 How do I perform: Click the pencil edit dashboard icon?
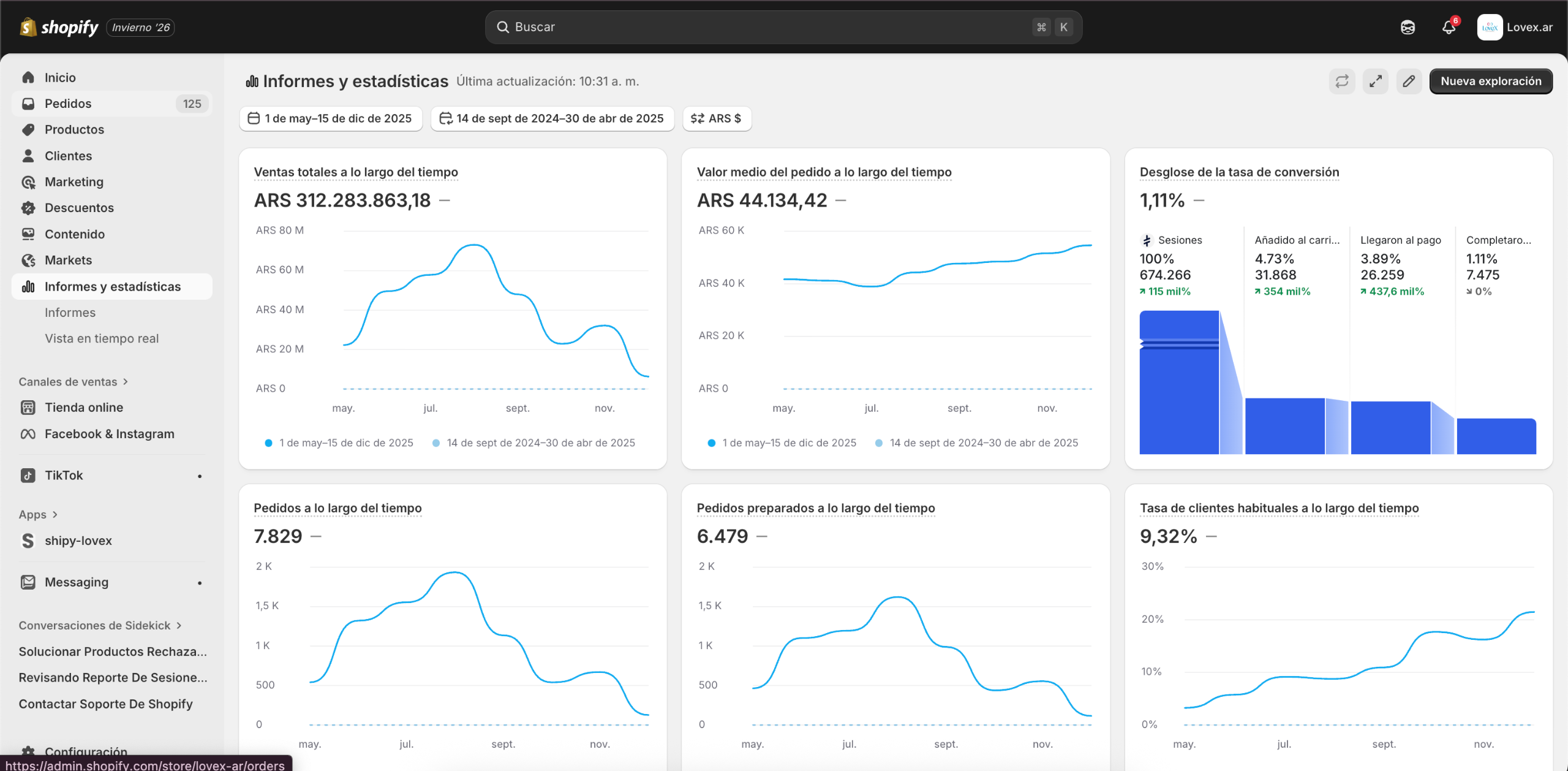click(x=1409, y=82)
